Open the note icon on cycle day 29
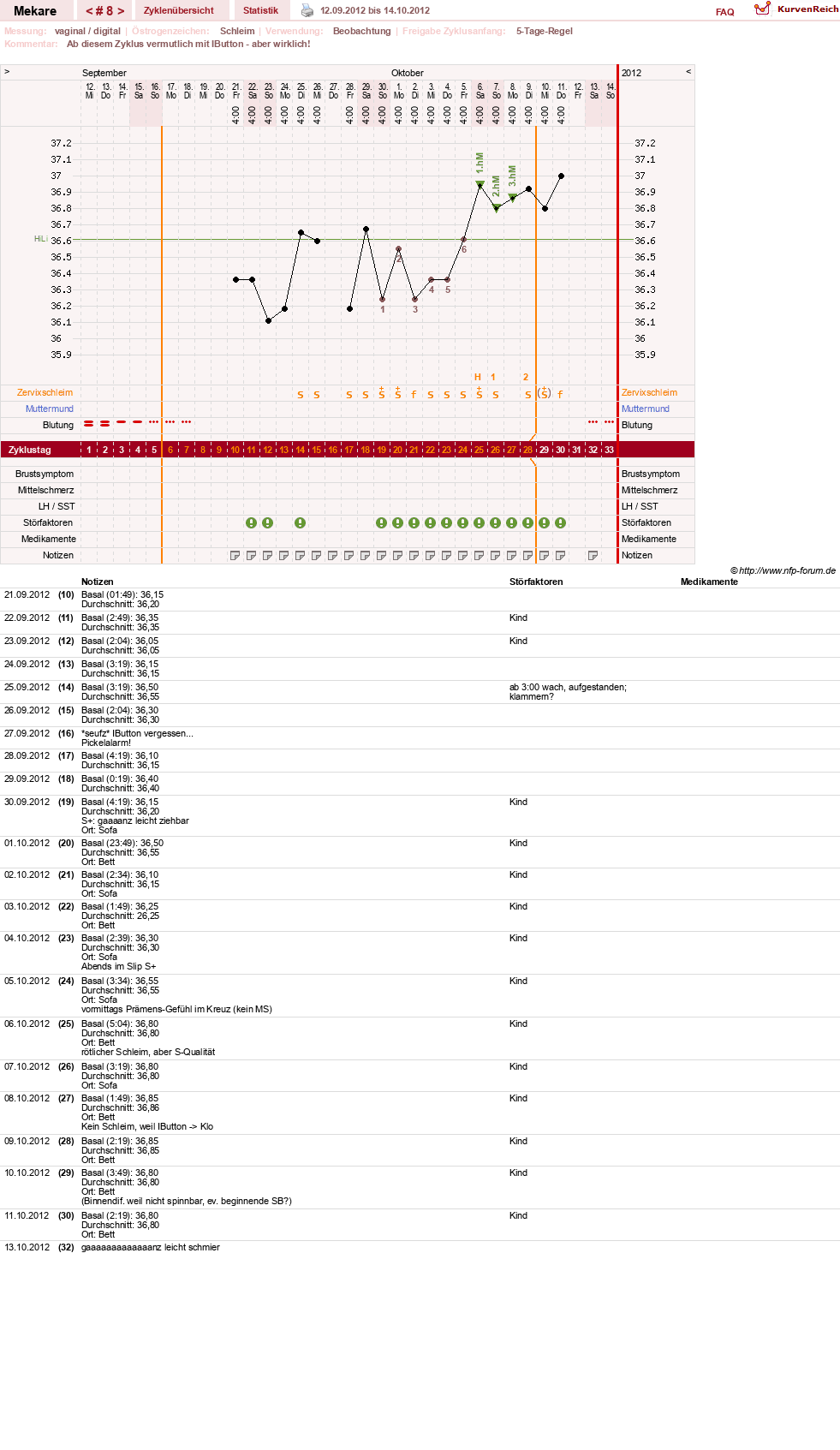Viewport: 840px width, 1450px height. pyautogui.click(x=544, y=555)
